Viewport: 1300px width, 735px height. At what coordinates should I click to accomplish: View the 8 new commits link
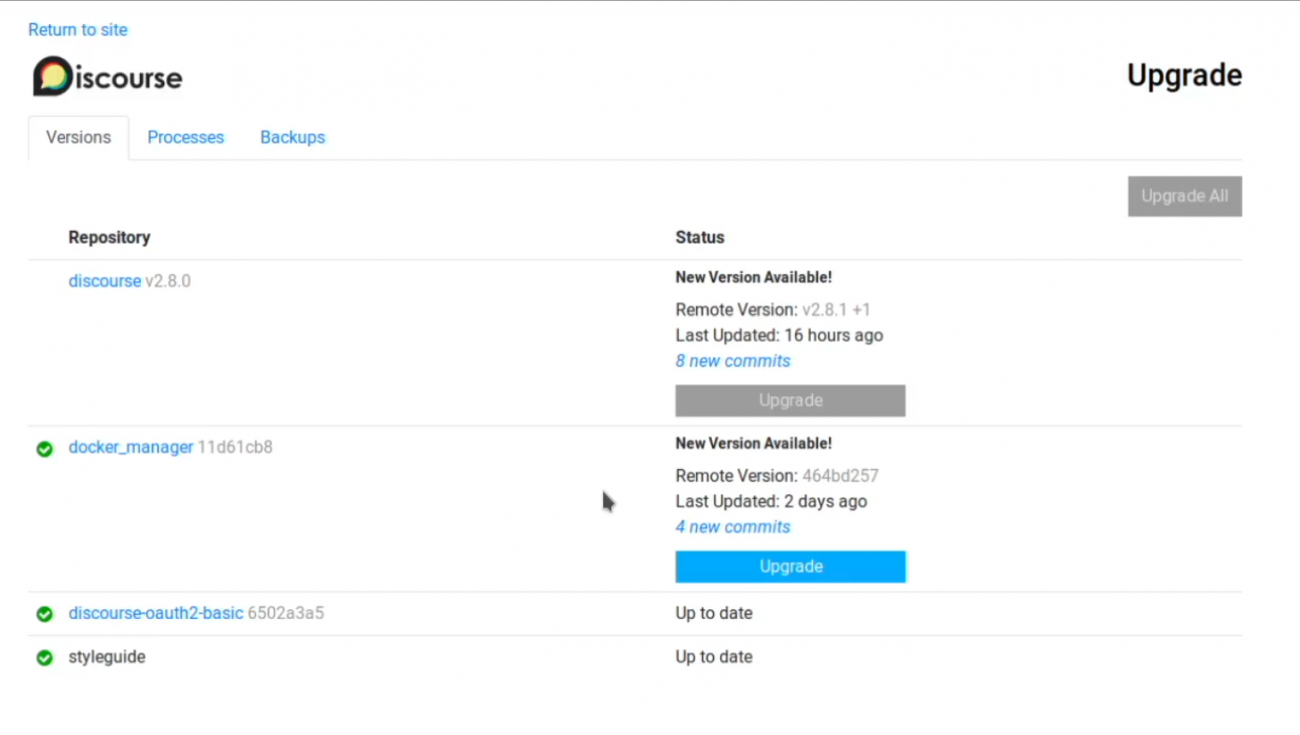[x=733, y=361]
